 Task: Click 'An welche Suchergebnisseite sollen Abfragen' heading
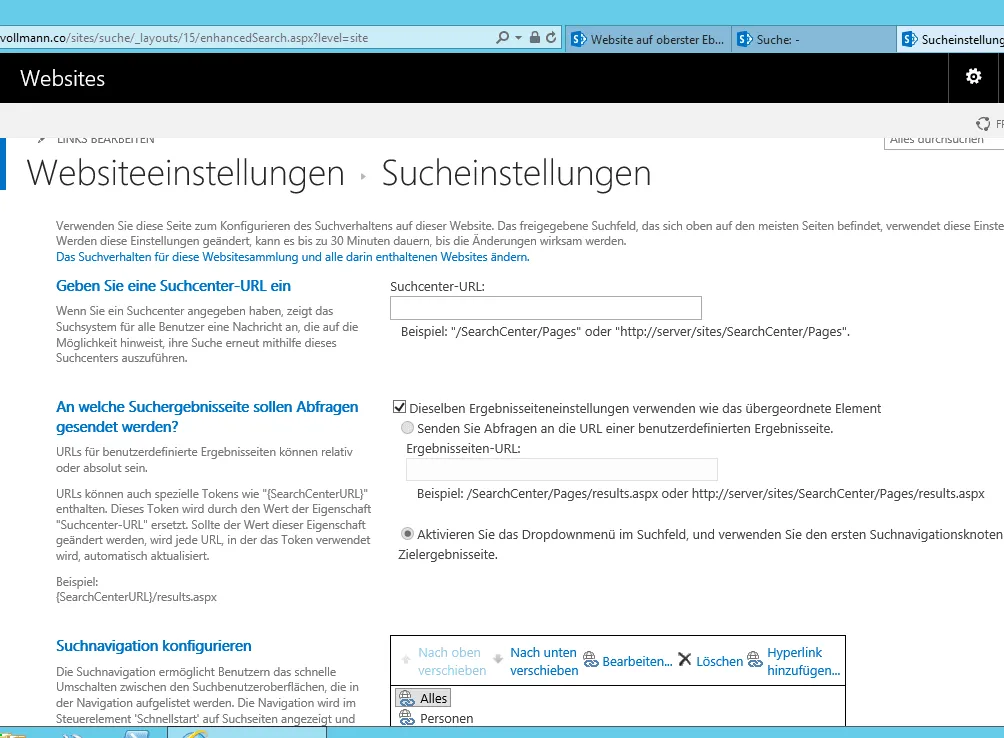point(207,417)
